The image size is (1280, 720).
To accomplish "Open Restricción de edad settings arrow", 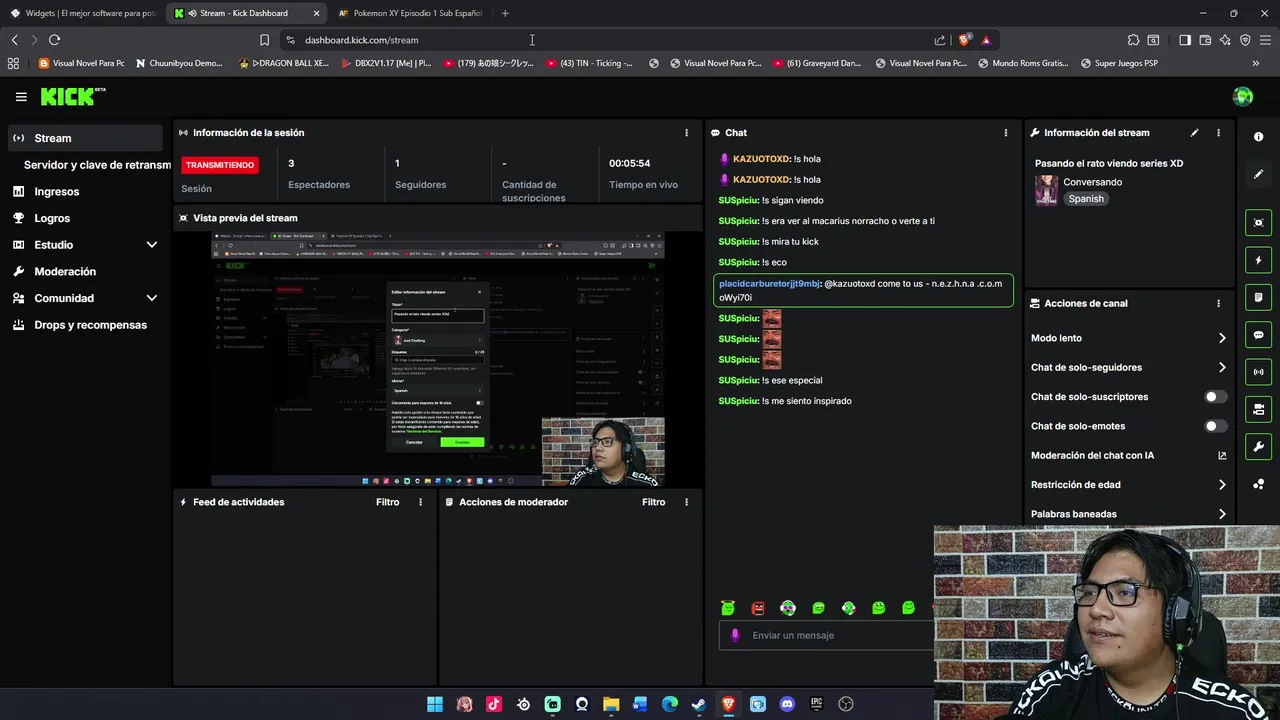I will (1222, 485).
